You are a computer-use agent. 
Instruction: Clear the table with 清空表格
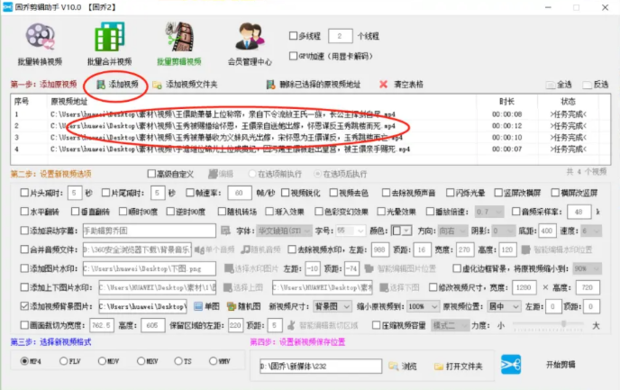[401, 84]
